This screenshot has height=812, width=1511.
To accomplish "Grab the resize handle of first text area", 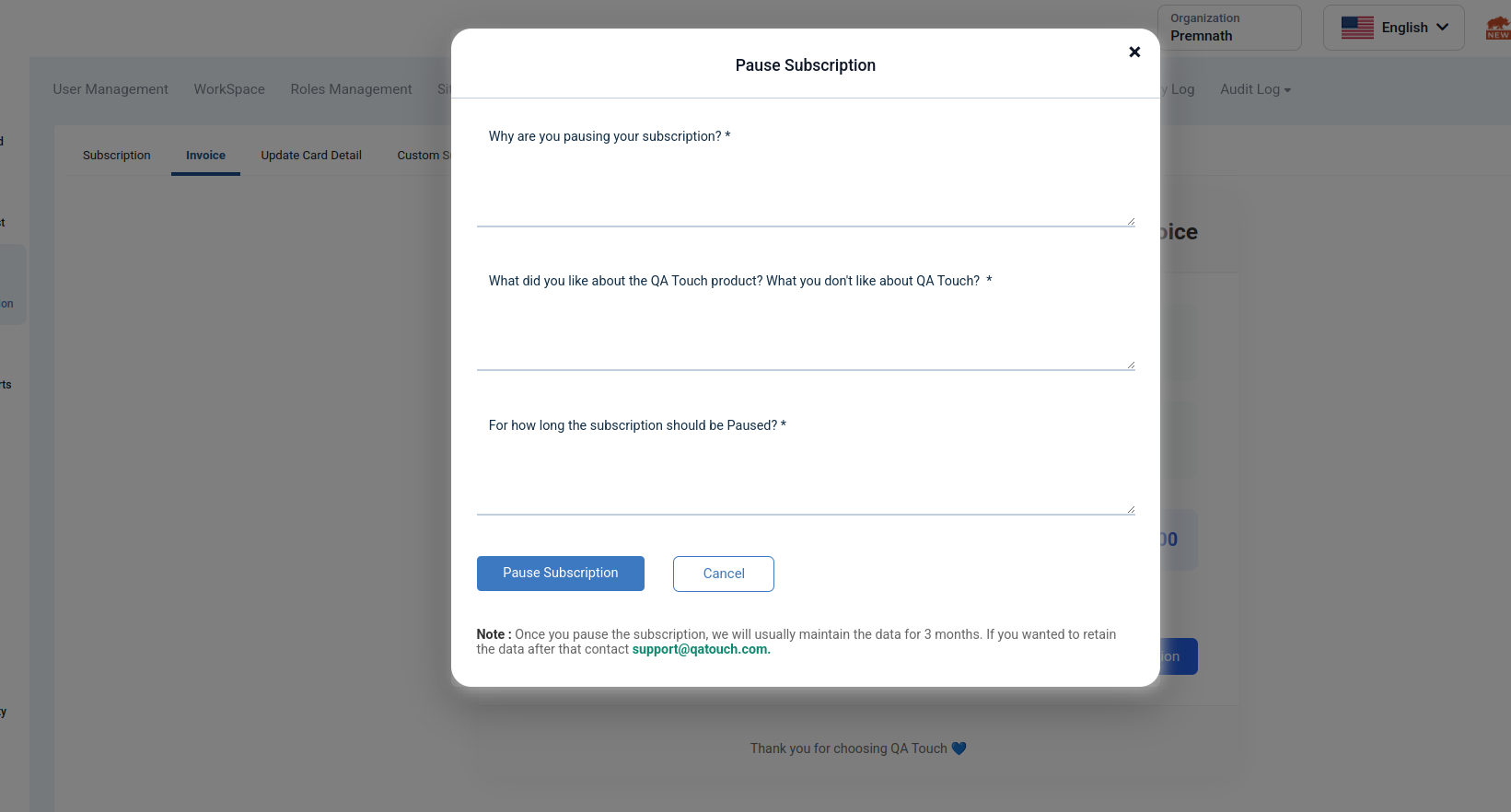I will tap(1131, 221).
